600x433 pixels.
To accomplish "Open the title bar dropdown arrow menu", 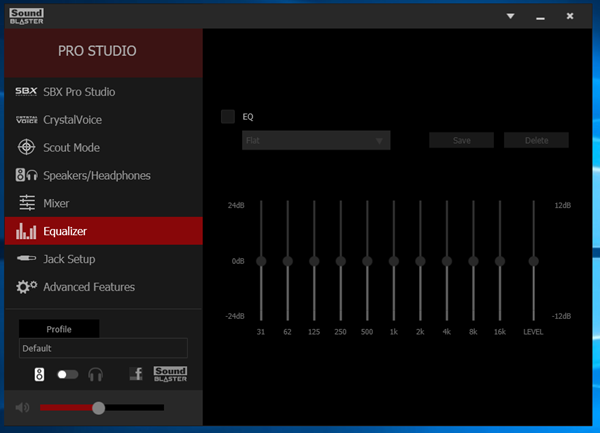I will [x=510, y=16].
